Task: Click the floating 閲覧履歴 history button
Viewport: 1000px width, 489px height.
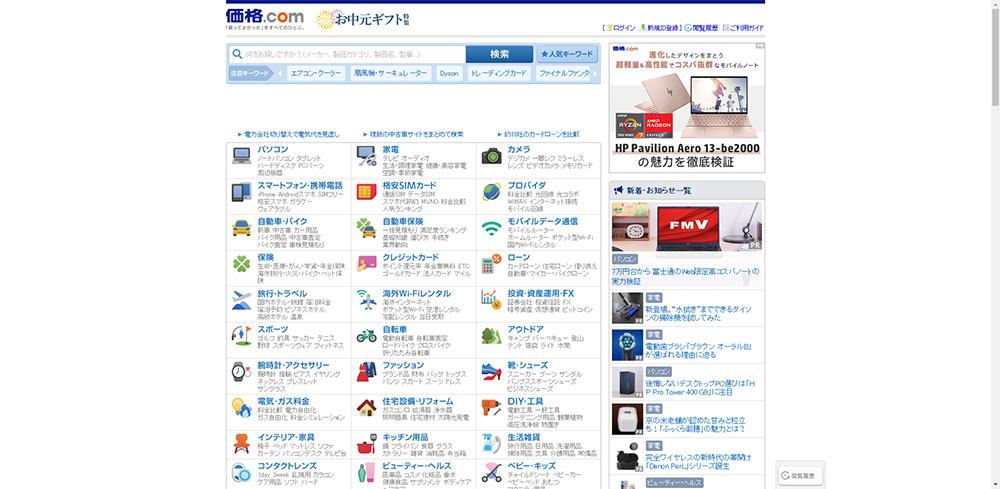Action: (x=800, y=476)
